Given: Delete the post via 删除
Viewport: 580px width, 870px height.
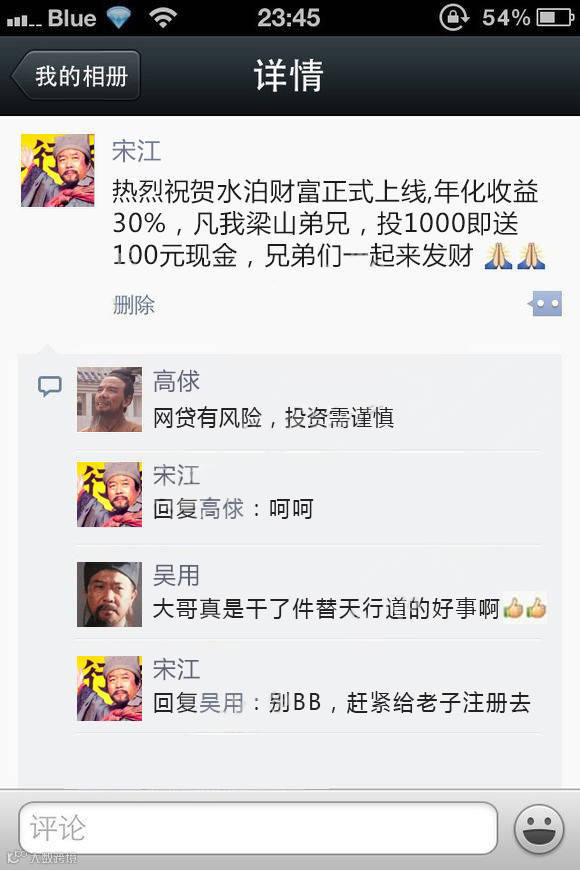Looking at the screenshot, I should click(x=134, y=305).
